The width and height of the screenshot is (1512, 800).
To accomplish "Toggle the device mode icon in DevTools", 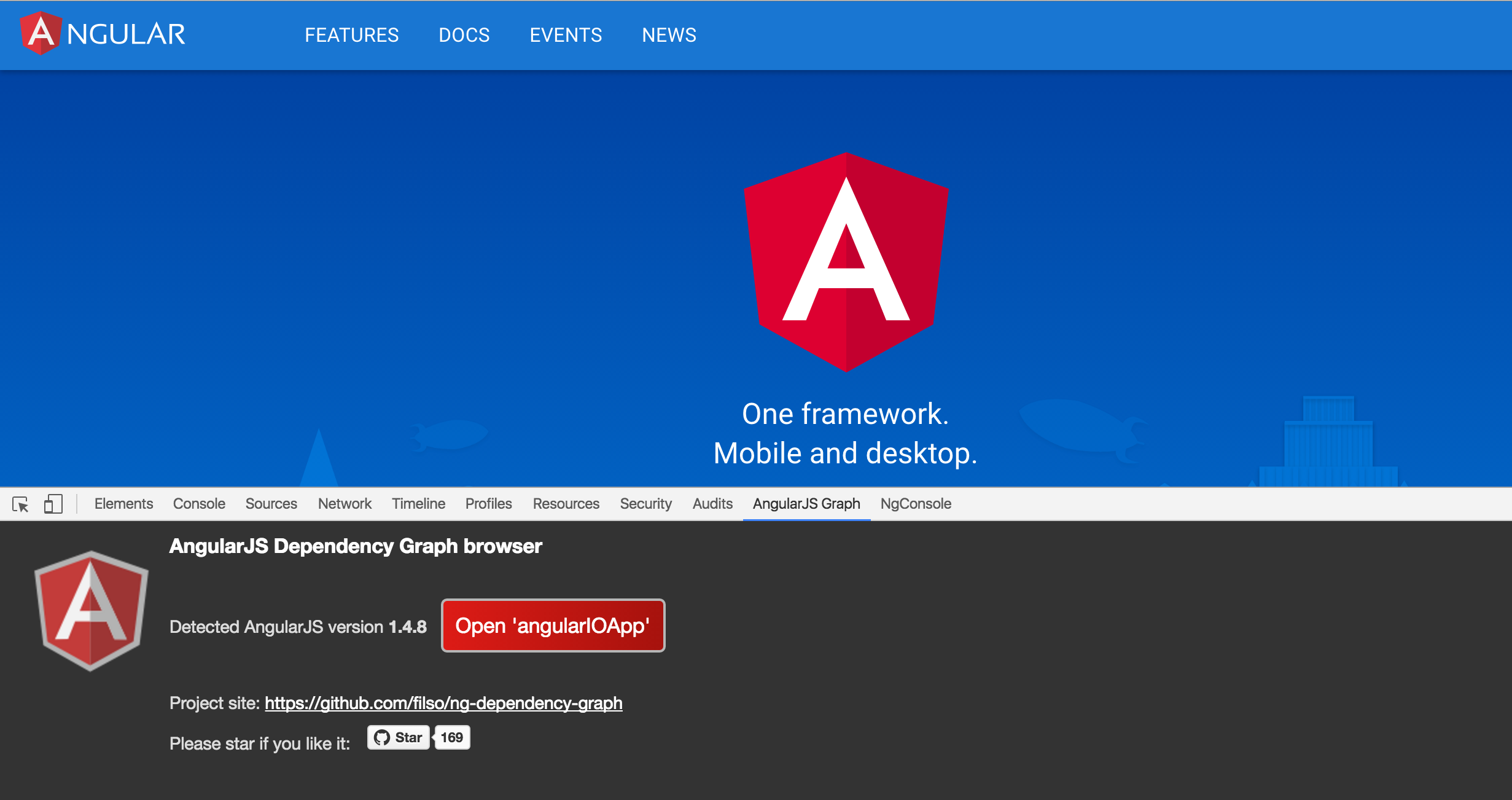I will point(53,504).
